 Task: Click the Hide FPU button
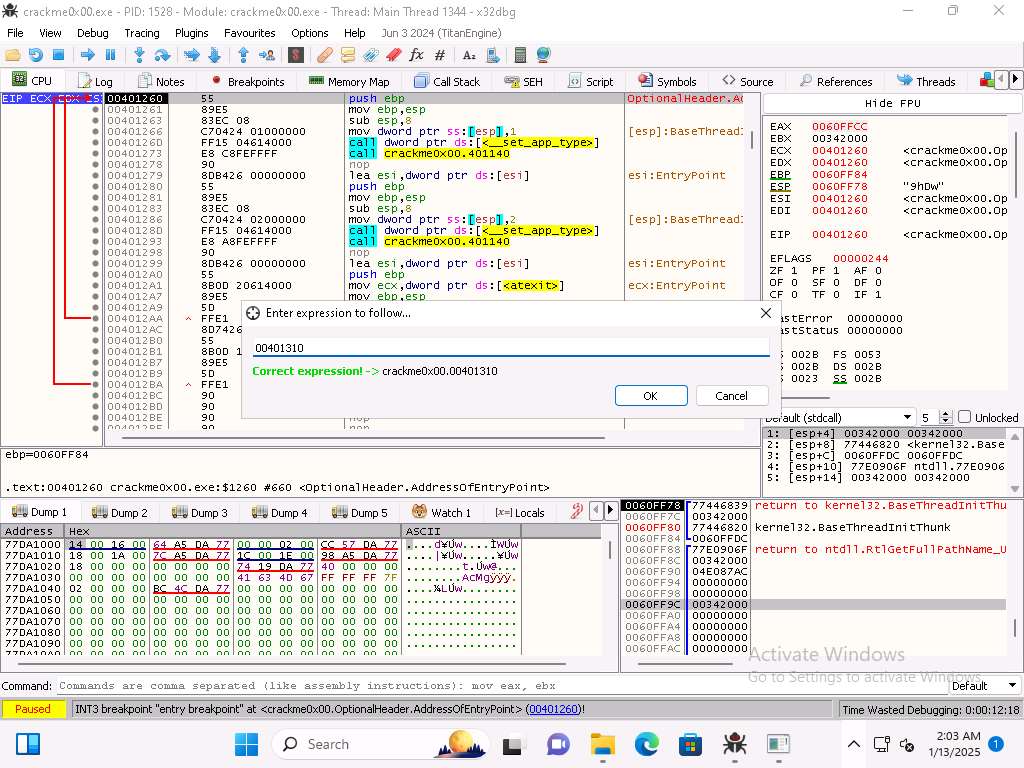[x=893, y=104]
